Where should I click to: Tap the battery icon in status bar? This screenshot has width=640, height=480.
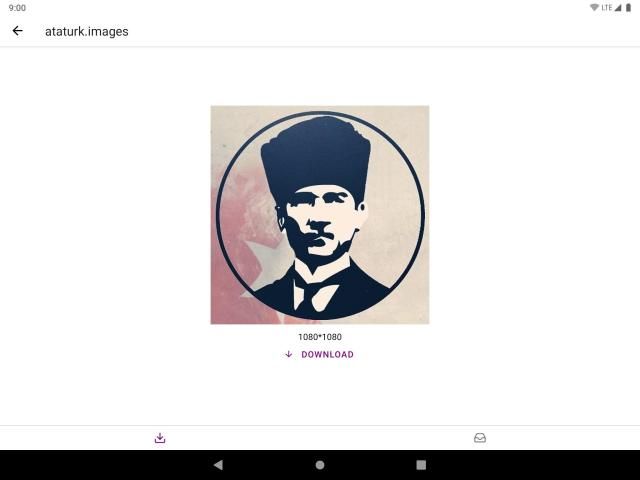628,8
